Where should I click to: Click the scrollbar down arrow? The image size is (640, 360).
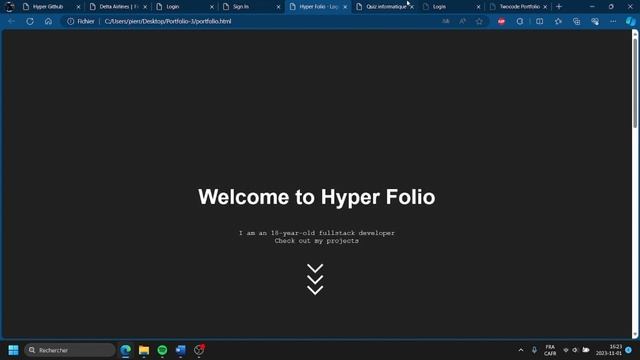(x=635, y=335)
